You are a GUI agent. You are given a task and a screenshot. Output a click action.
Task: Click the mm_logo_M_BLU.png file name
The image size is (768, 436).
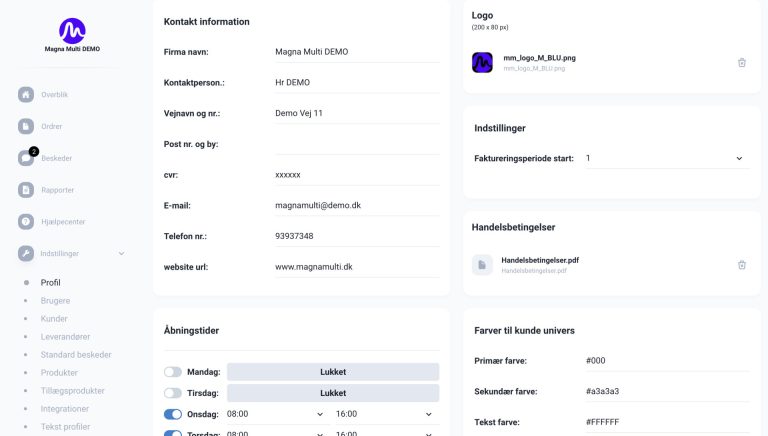[539, 58]
